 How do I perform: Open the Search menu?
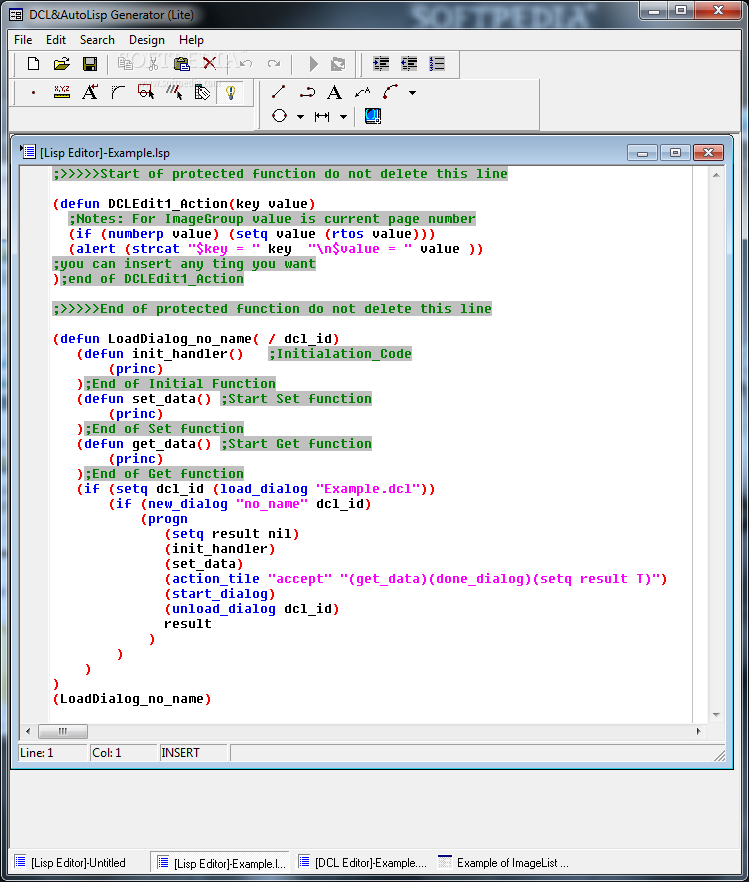pyautogui.click(x=97, y=40)
